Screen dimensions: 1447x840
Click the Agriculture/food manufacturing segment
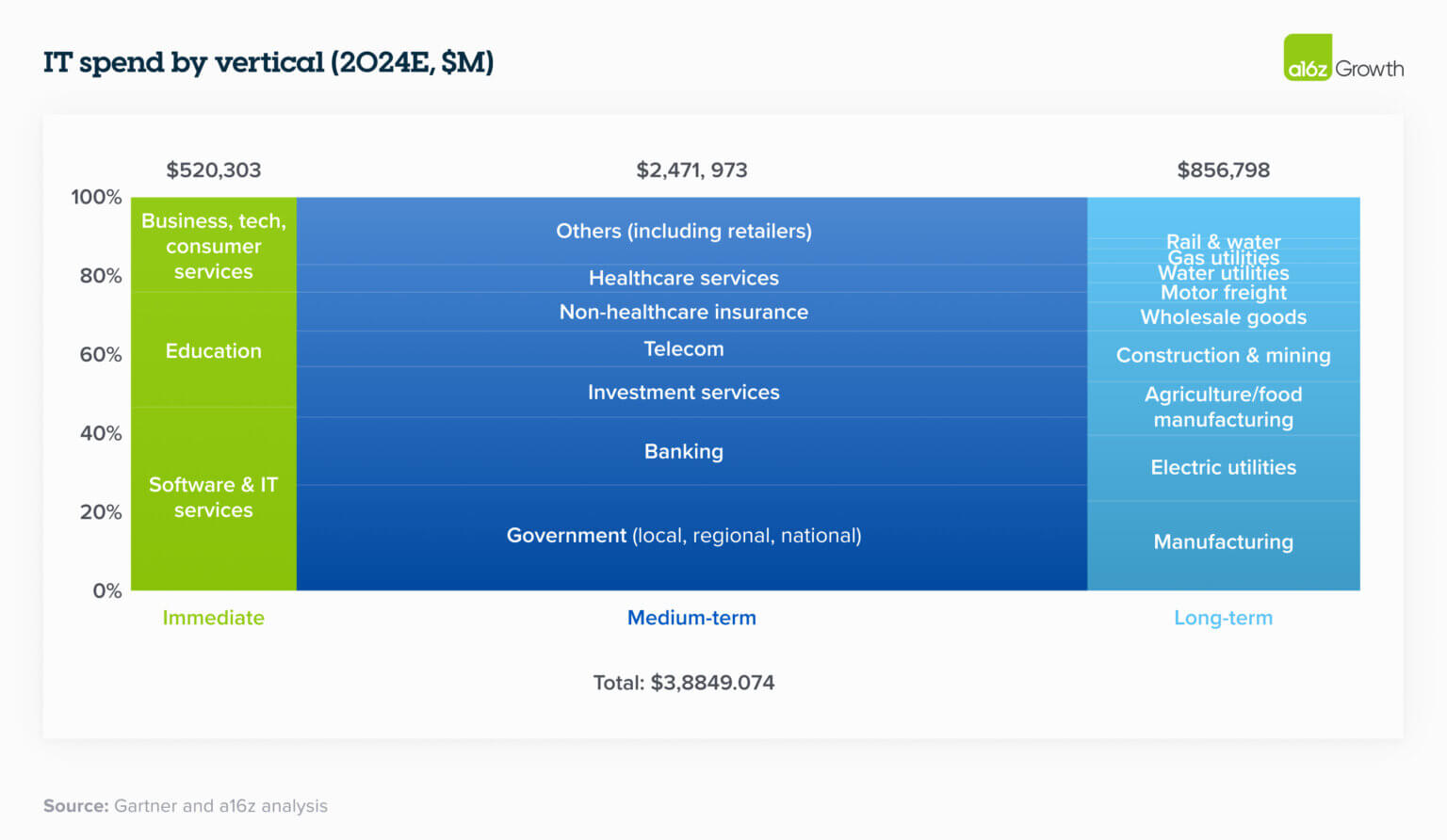(1224, 408)
